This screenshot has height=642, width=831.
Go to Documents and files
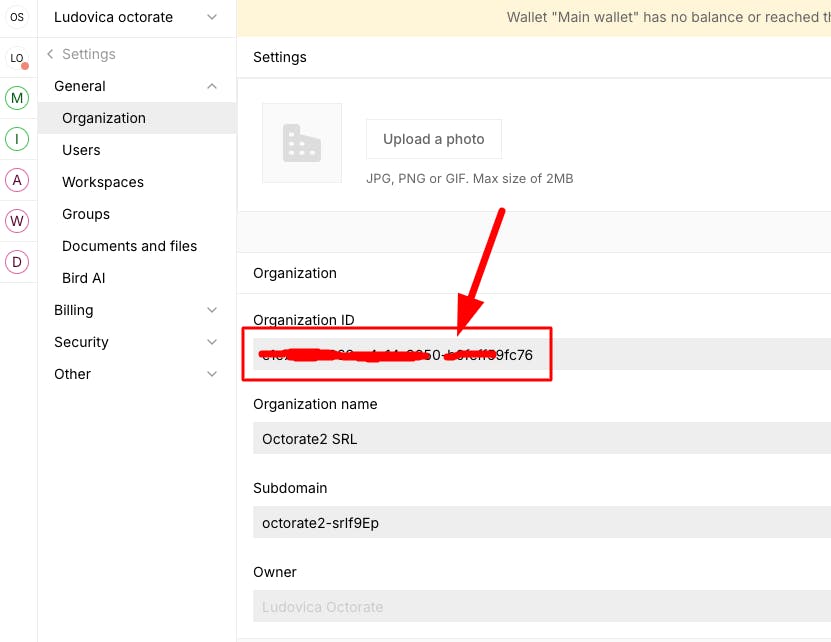tap(130, 246)
